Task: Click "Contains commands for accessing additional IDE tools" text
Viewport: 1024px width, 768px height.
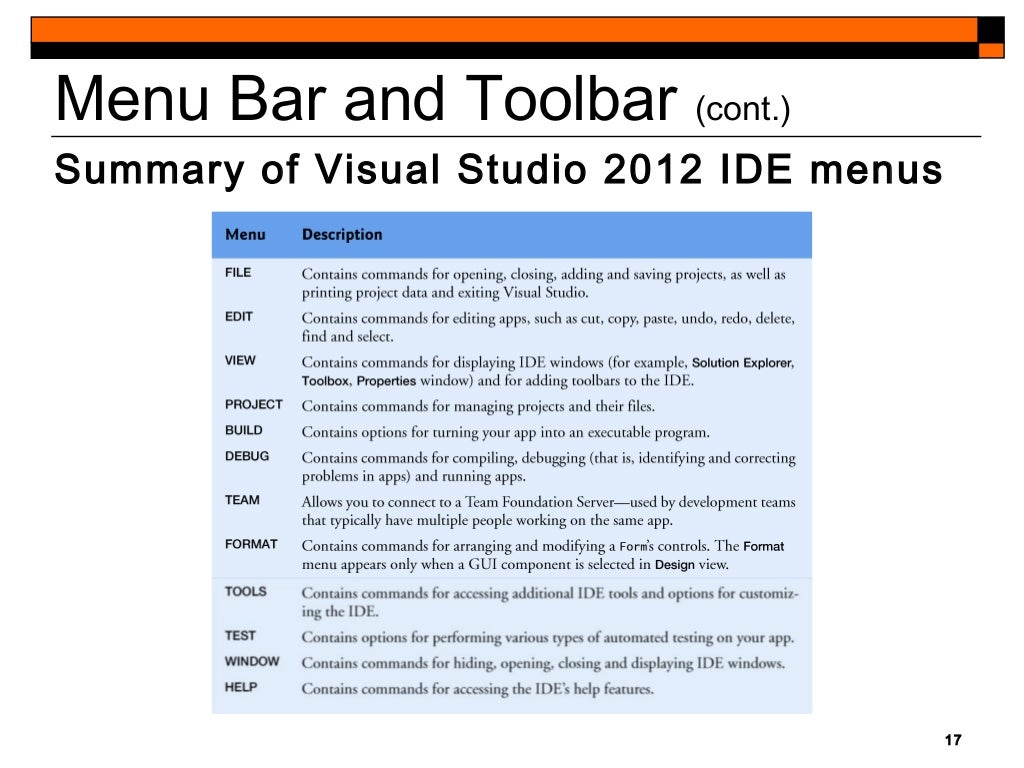Action: click(550, 602)
